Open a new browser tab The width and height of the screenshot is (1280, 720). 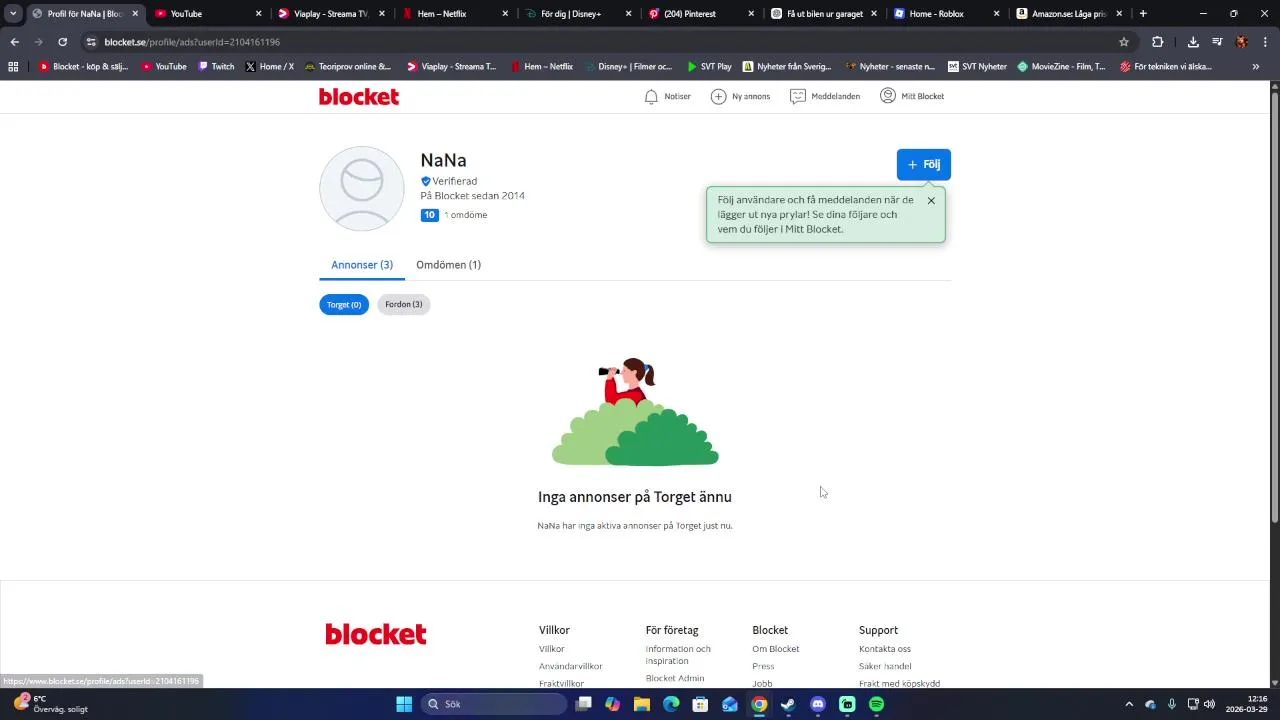click(x=1143, y=14)
